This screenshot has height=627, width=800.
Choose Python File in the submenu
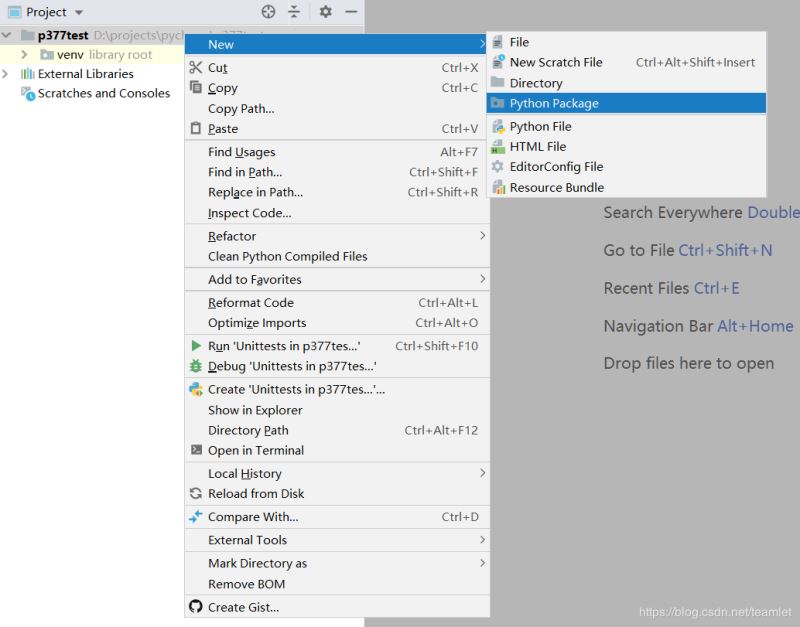540,127
